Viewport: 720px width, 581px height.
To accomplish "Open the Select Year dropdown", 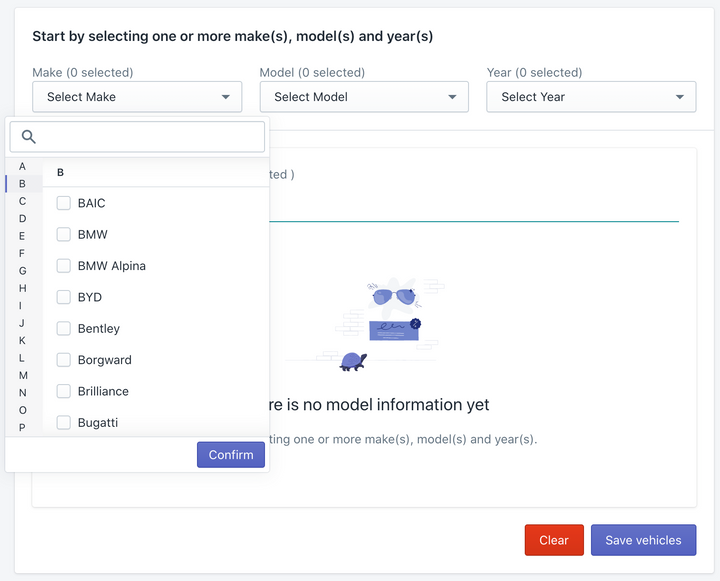I will [x=591, y=97].
